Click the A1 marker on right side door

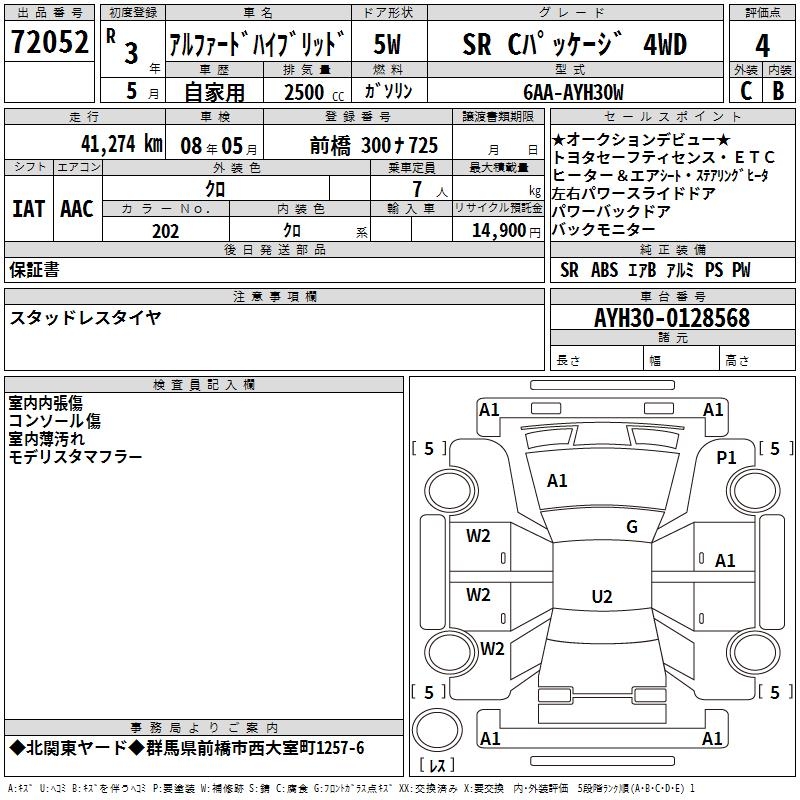(725, 561)
